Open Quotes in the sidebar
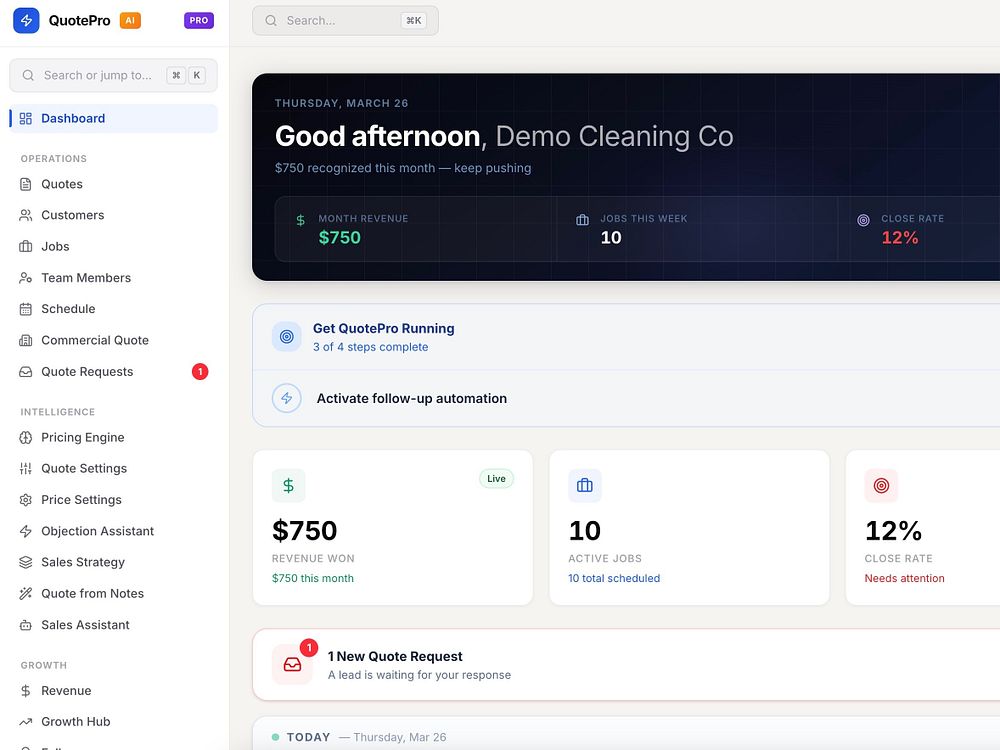 [114, 184]
